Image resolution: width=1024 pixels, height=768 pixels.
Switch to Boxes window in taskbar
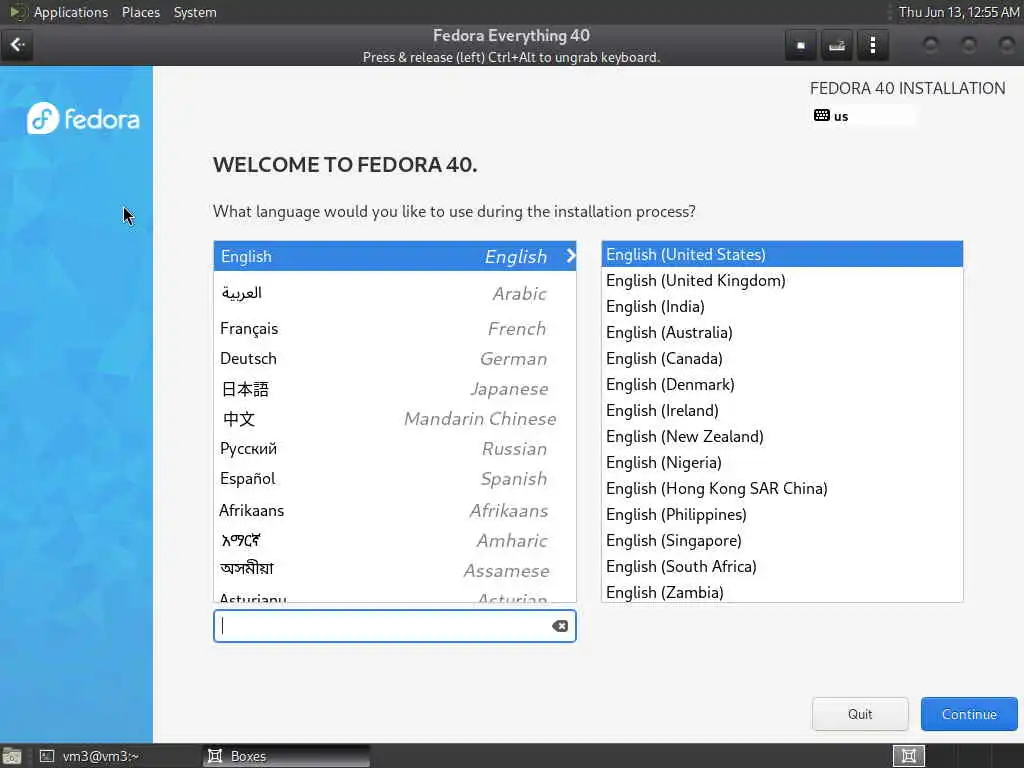[286, 756]
